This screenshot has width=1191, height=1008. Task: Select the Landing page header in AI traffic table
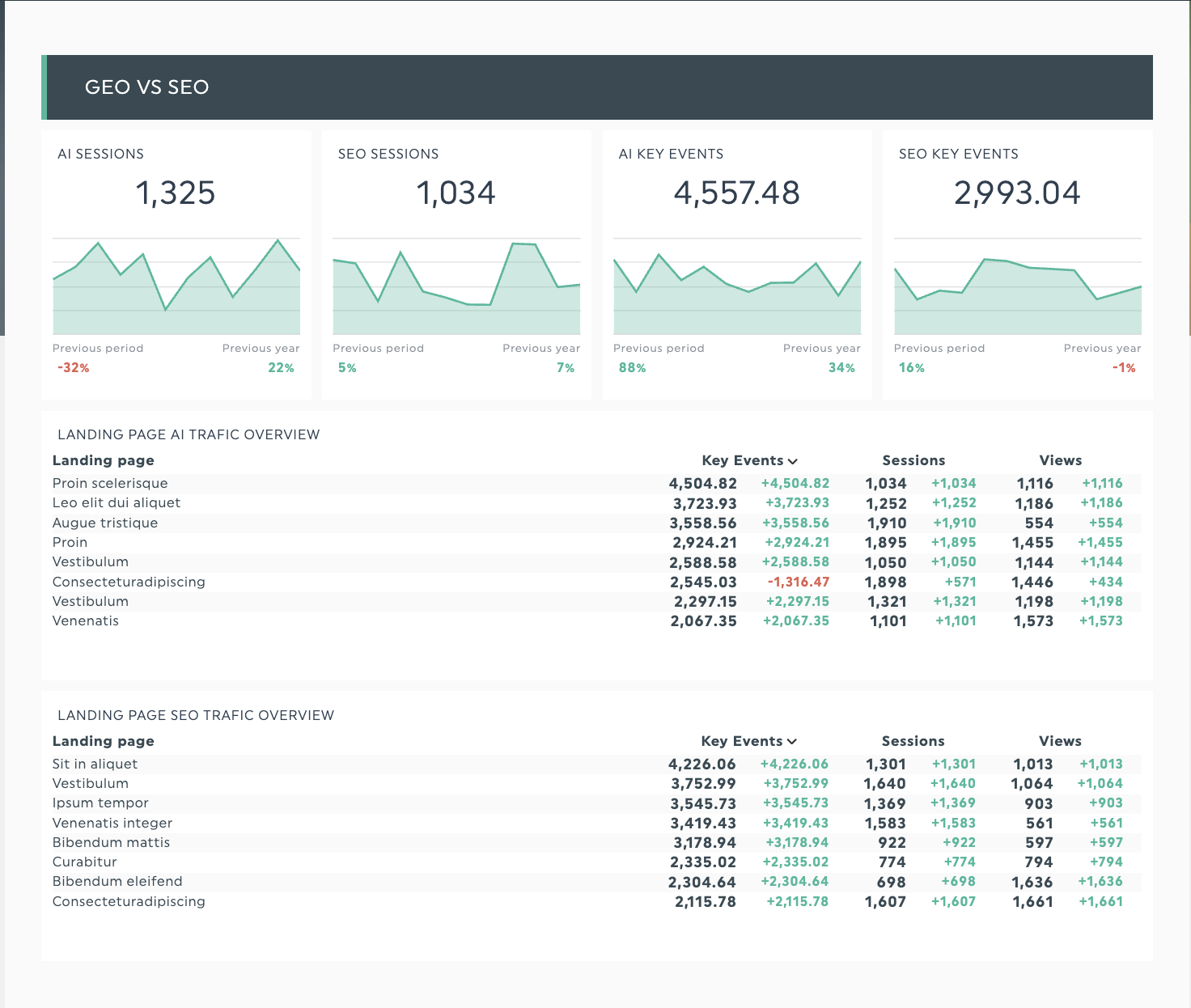104,460
